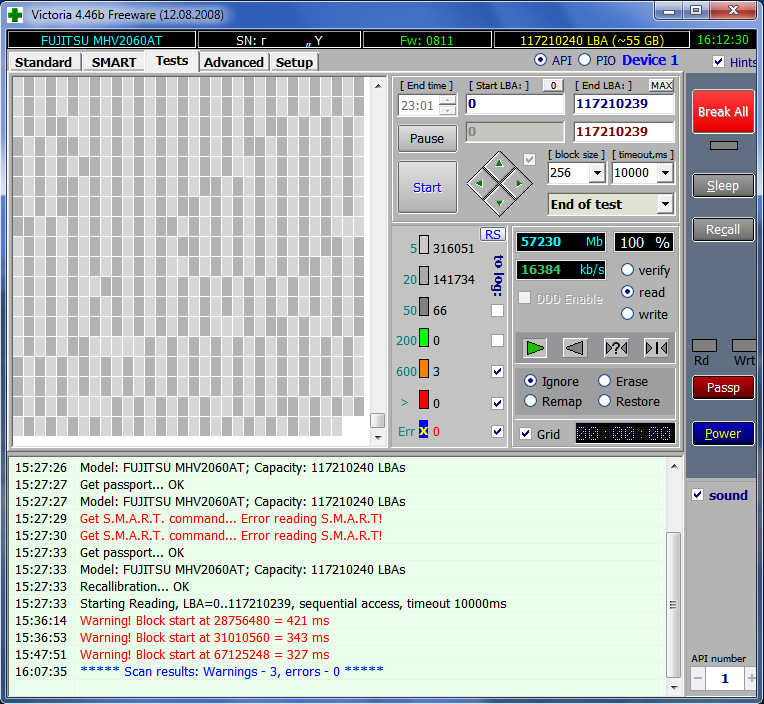Image resolution: width=764 pixels, height=704 pixels.
Task: Switch to the SMART tab
Action: point(114,62)
